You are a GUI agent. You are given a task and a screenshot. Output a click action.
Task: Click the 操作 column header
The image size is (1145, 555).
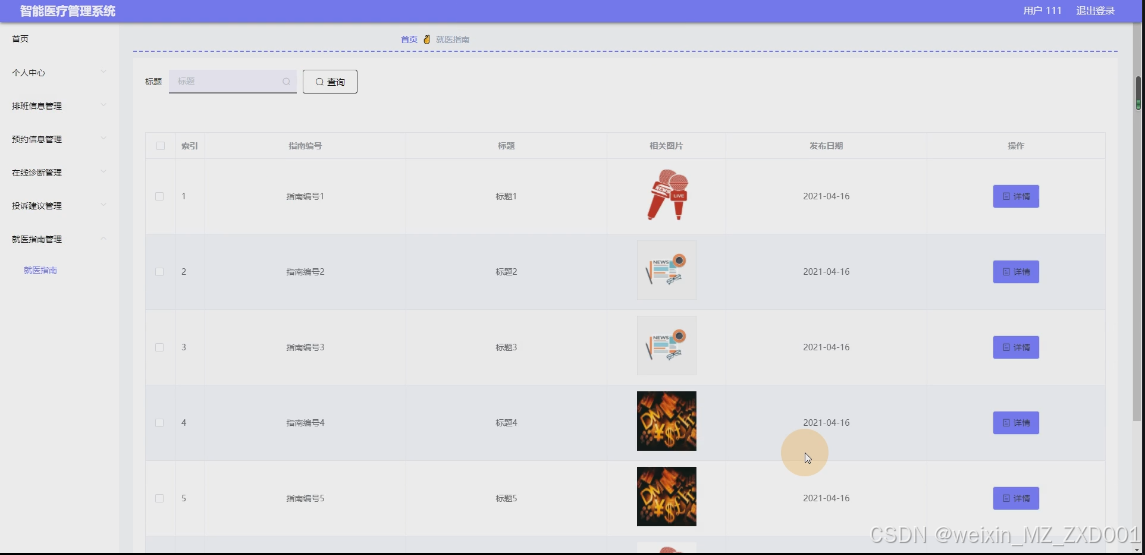1016,146
